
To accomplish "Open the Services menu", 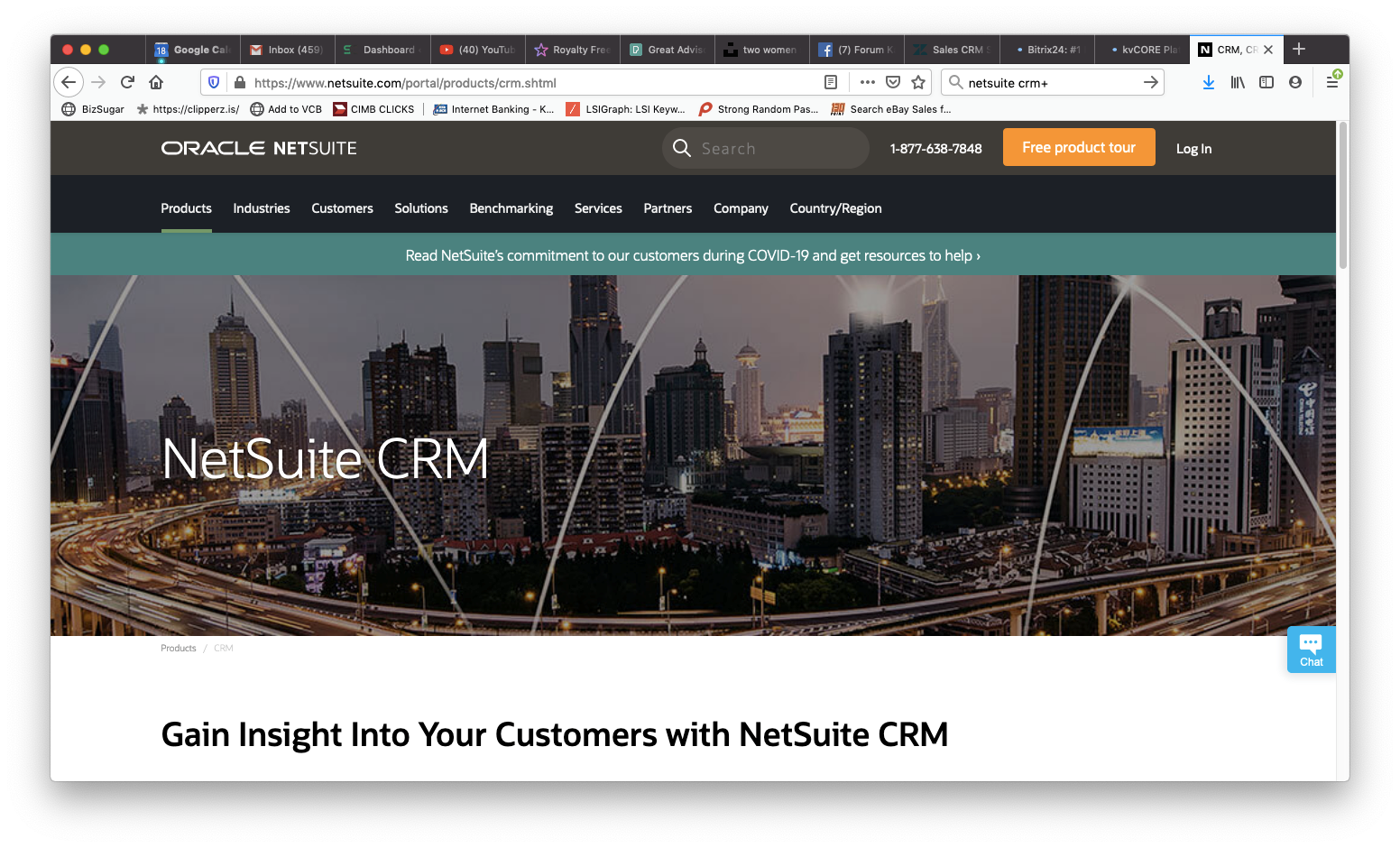I will click(598, 208).
